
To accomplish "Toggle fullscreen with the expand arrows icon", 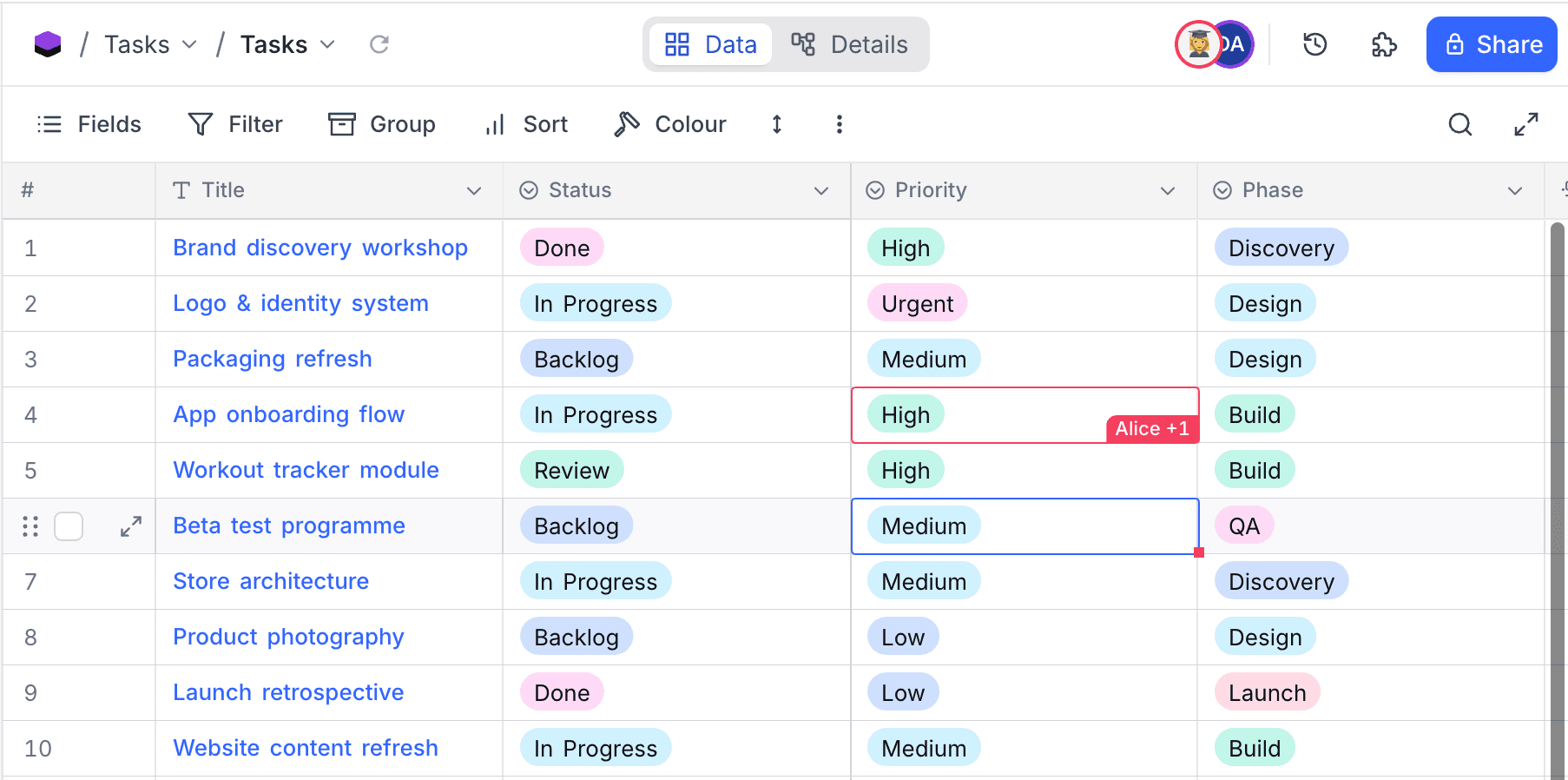I will coord(1526,124).
